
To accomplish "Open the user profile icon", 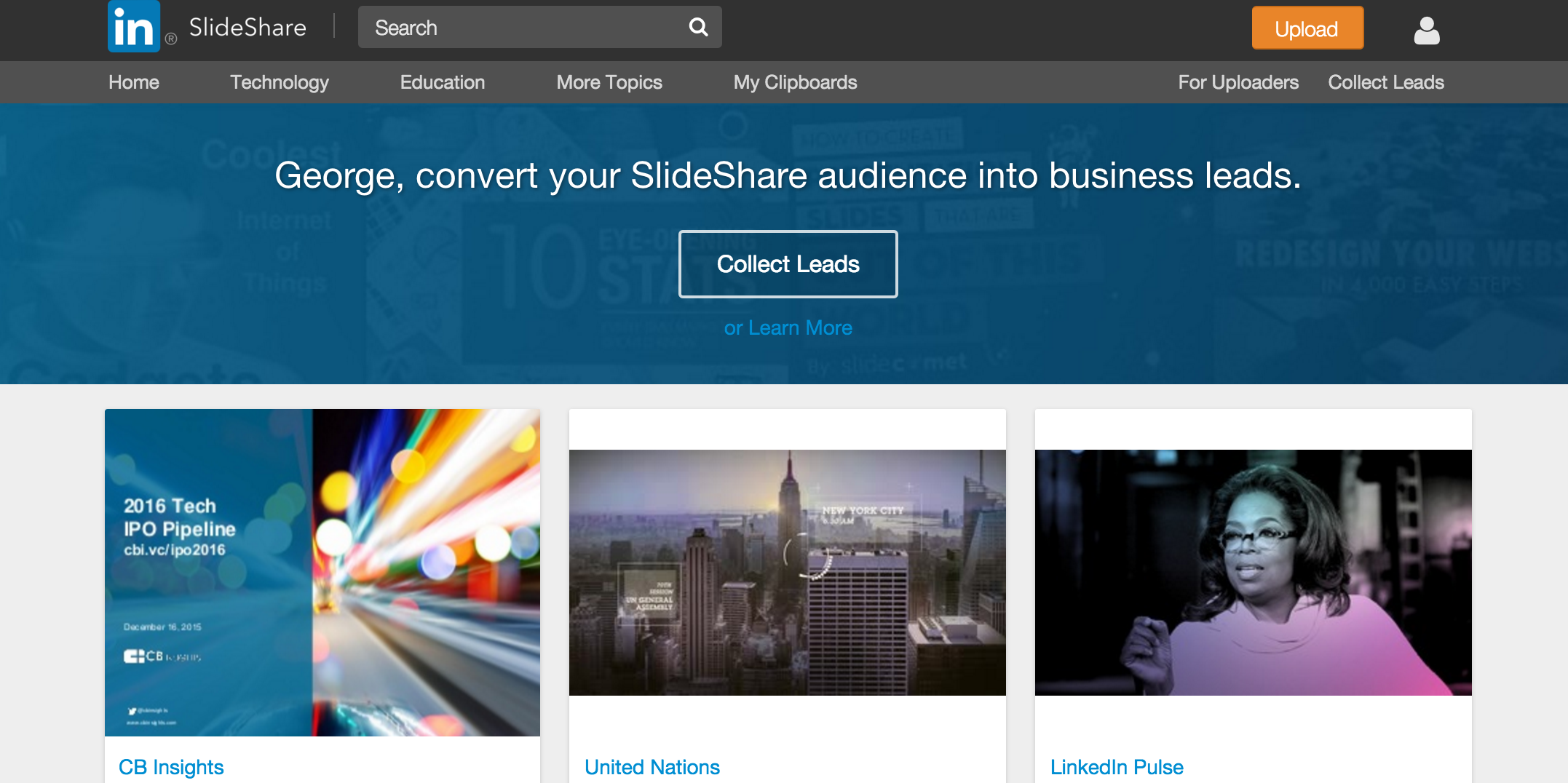I will 1427,31.
